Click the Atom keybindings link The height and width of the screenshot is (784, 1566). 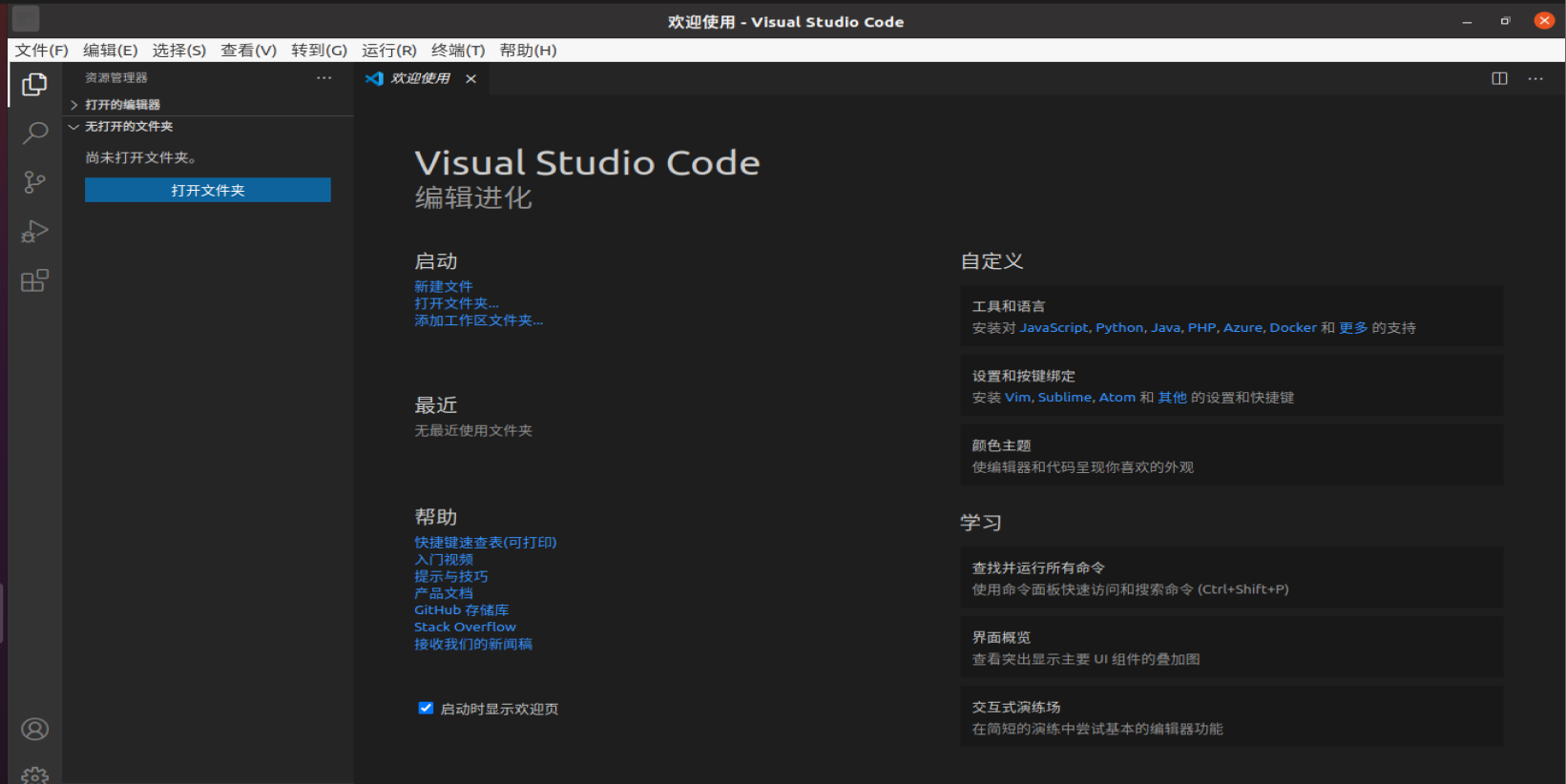coord(1117,397)
